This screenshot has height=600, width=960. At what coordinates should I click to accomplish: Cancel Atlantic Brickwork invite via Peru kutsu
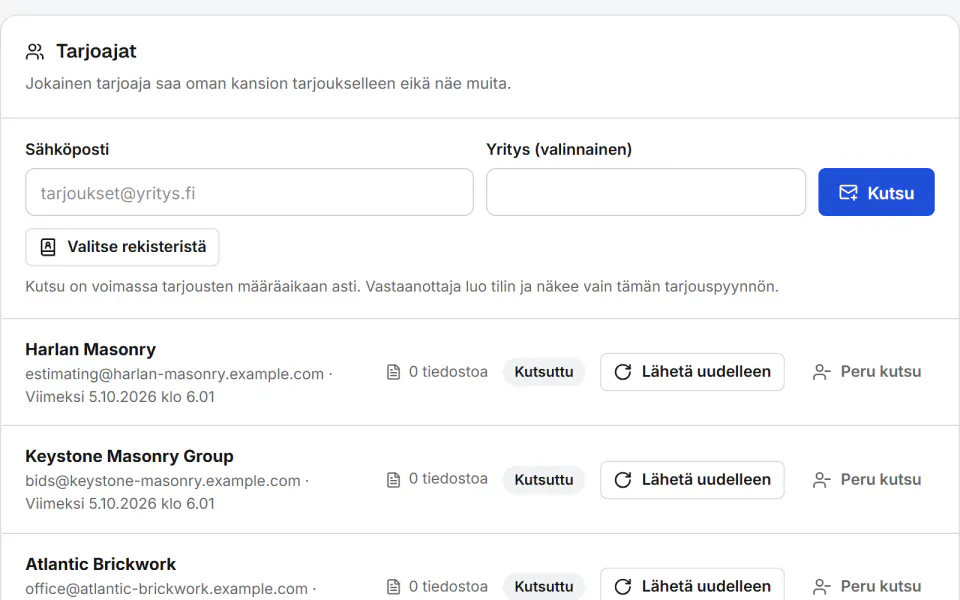point(867,586)
